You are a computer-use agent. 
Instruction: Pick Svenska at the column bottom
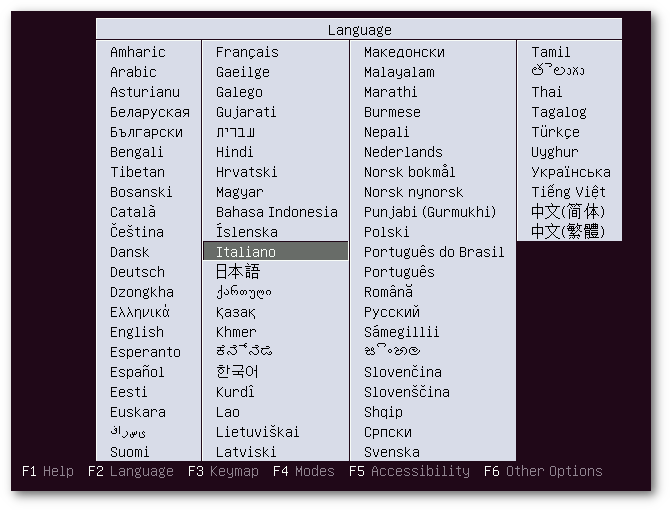[392, 452]
